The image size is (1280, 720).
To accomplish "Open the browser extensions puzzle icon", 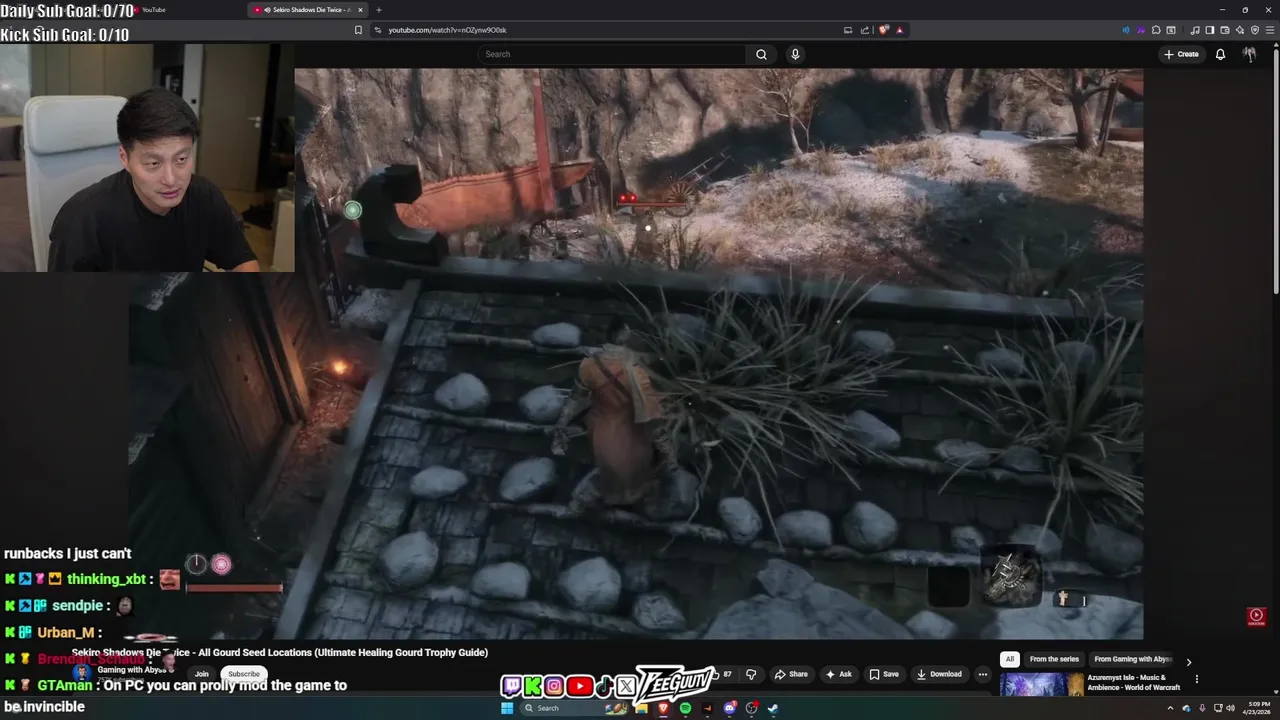I will [1156, 30].
